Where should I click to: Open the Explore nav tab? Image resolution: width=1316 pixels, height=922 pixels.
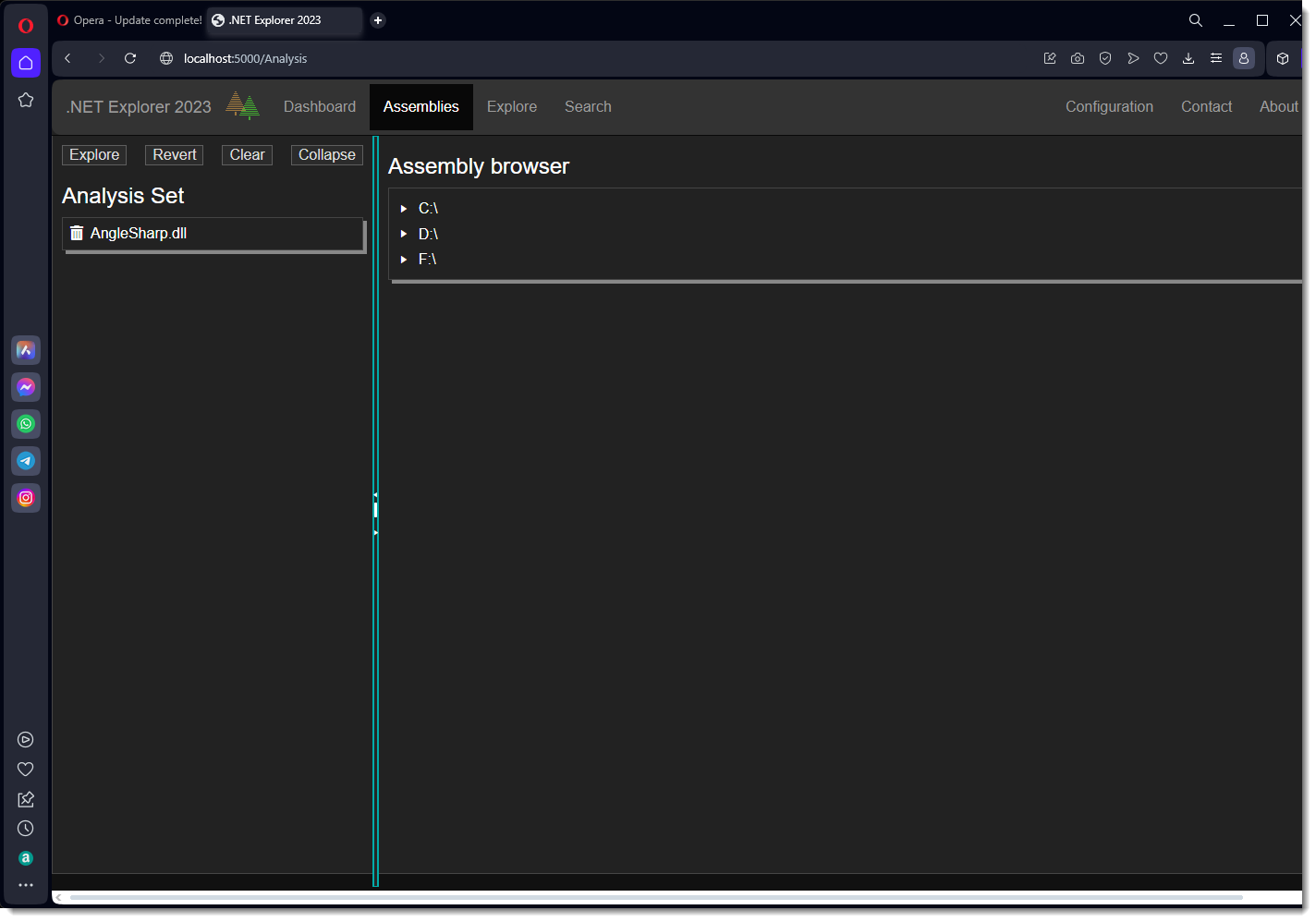[x=512, y=107]
